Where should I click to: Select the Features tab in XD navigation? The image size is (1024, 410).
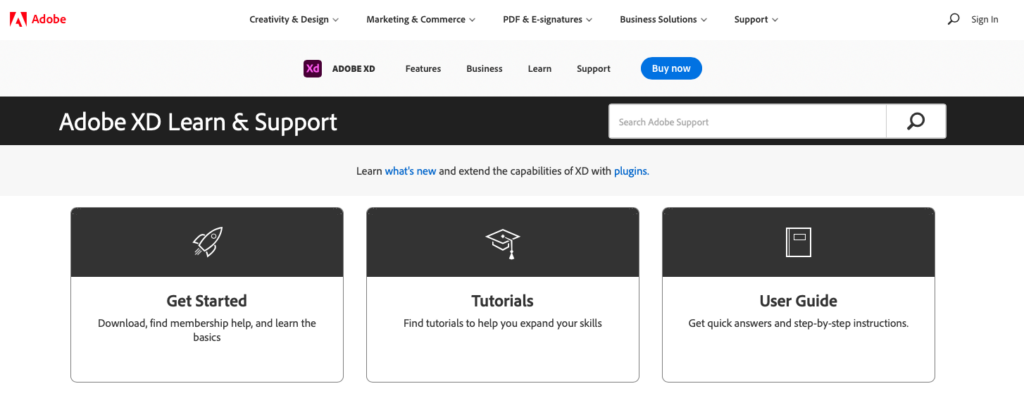click(423, 69)
